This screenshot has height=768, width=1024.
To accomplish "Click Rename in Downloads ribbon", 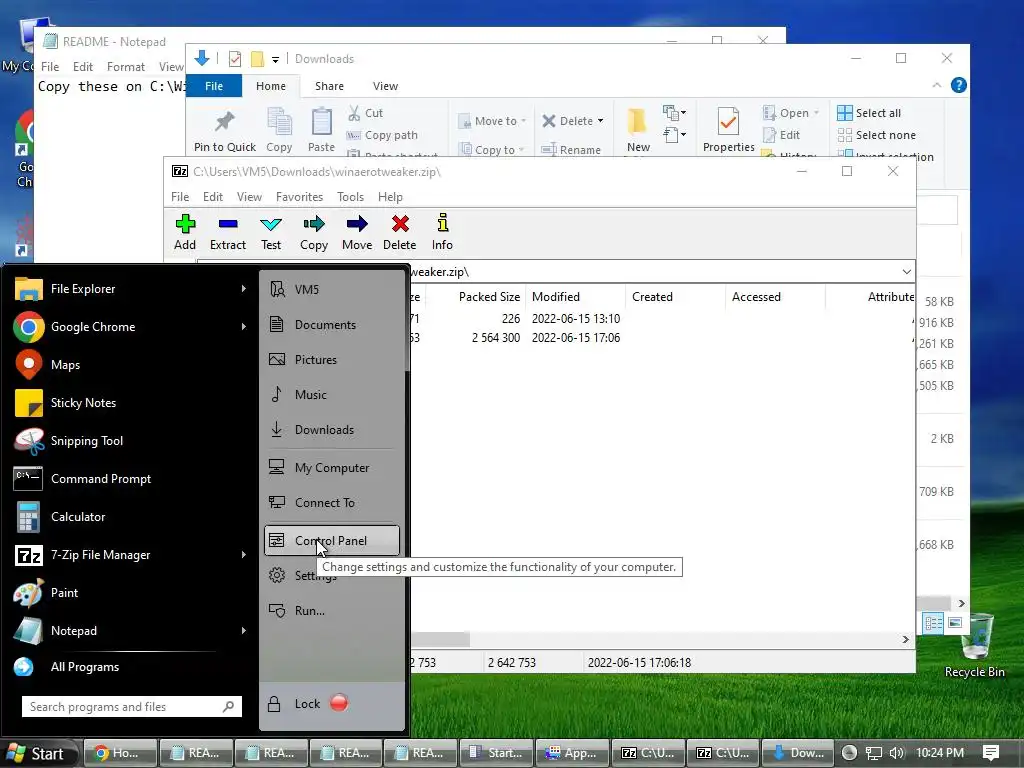I will click(571, 150).
